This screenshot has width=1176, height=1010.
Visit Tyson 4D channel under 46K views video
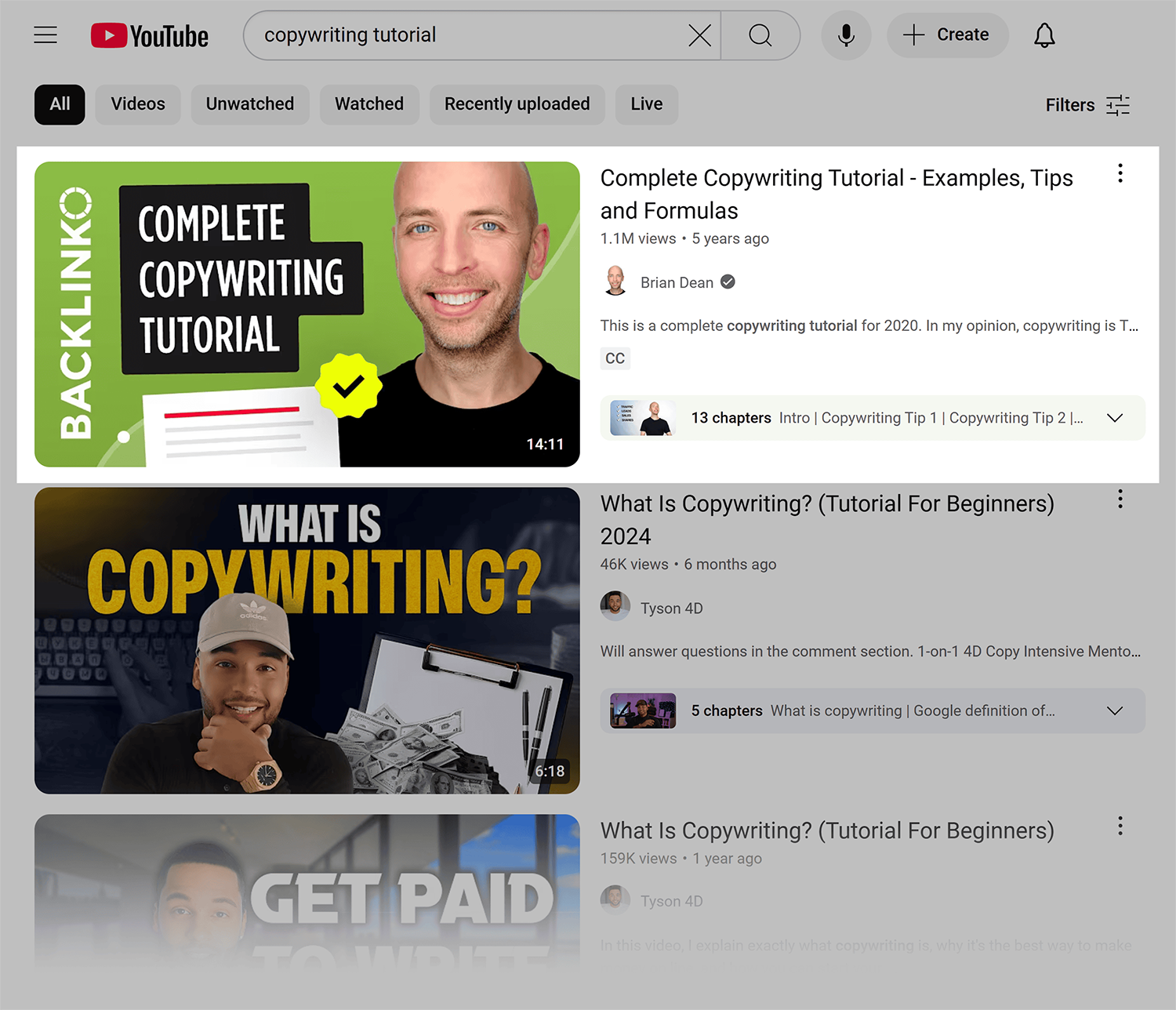[672, 609]
